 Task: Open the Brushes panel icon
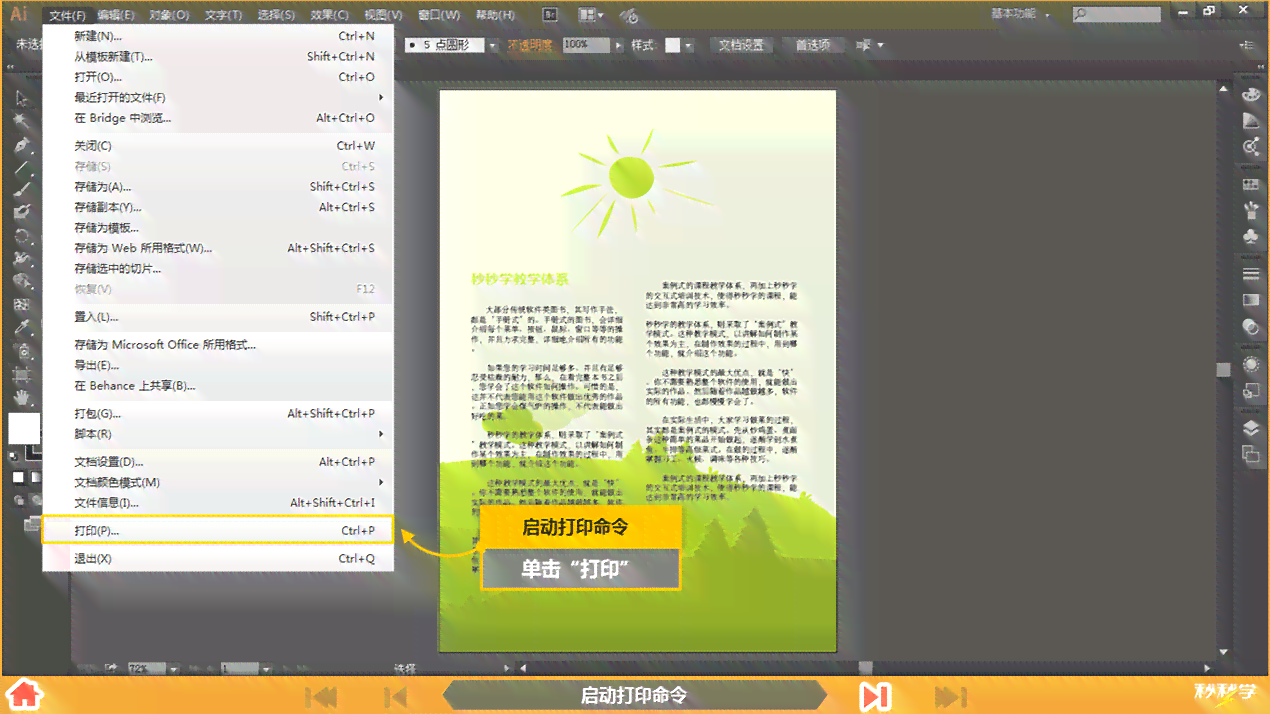pyautogui.click(x=1251, y=211)
